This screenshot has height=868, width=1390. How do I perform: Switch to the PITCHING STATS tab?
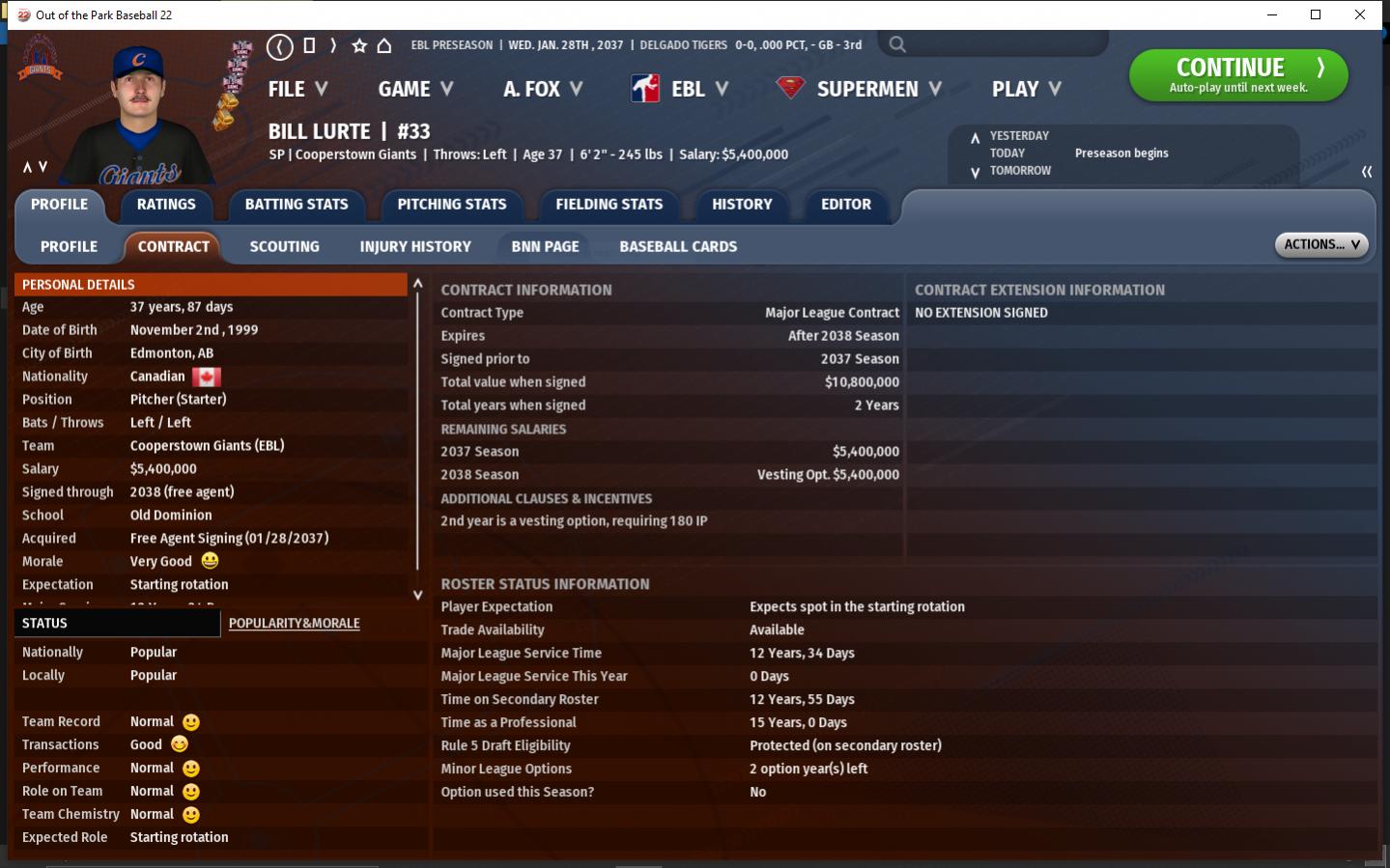point(451,205)
